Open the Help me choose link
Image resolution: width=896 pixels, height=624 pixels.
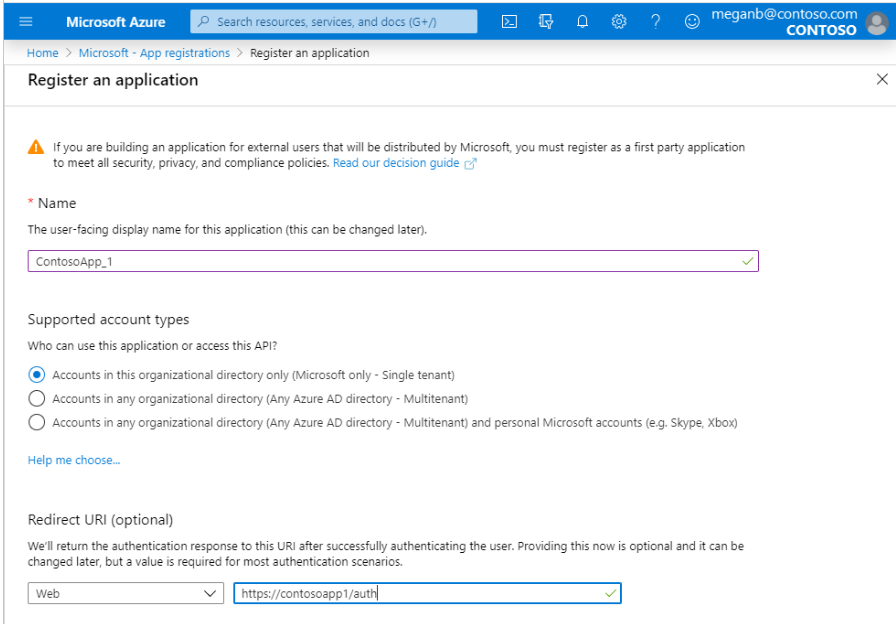pos(74,460)
